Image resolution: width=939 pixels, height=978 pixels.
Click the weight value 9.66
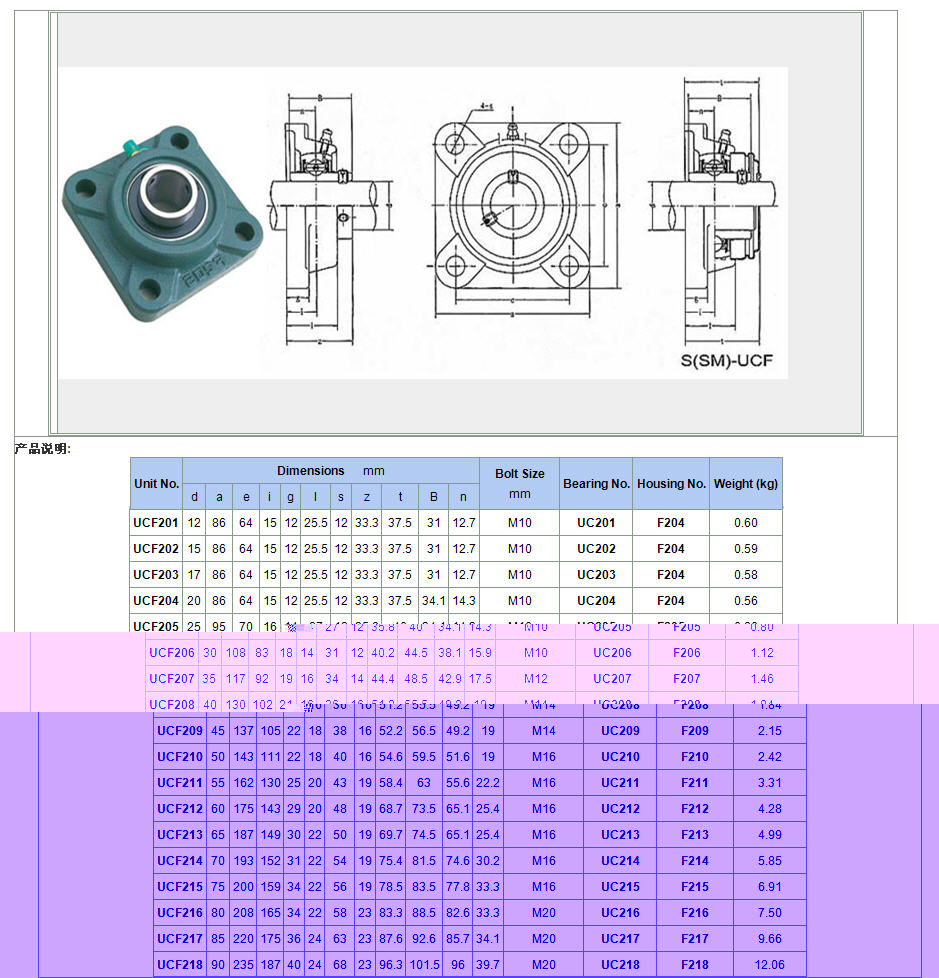(x=770, y=939)
